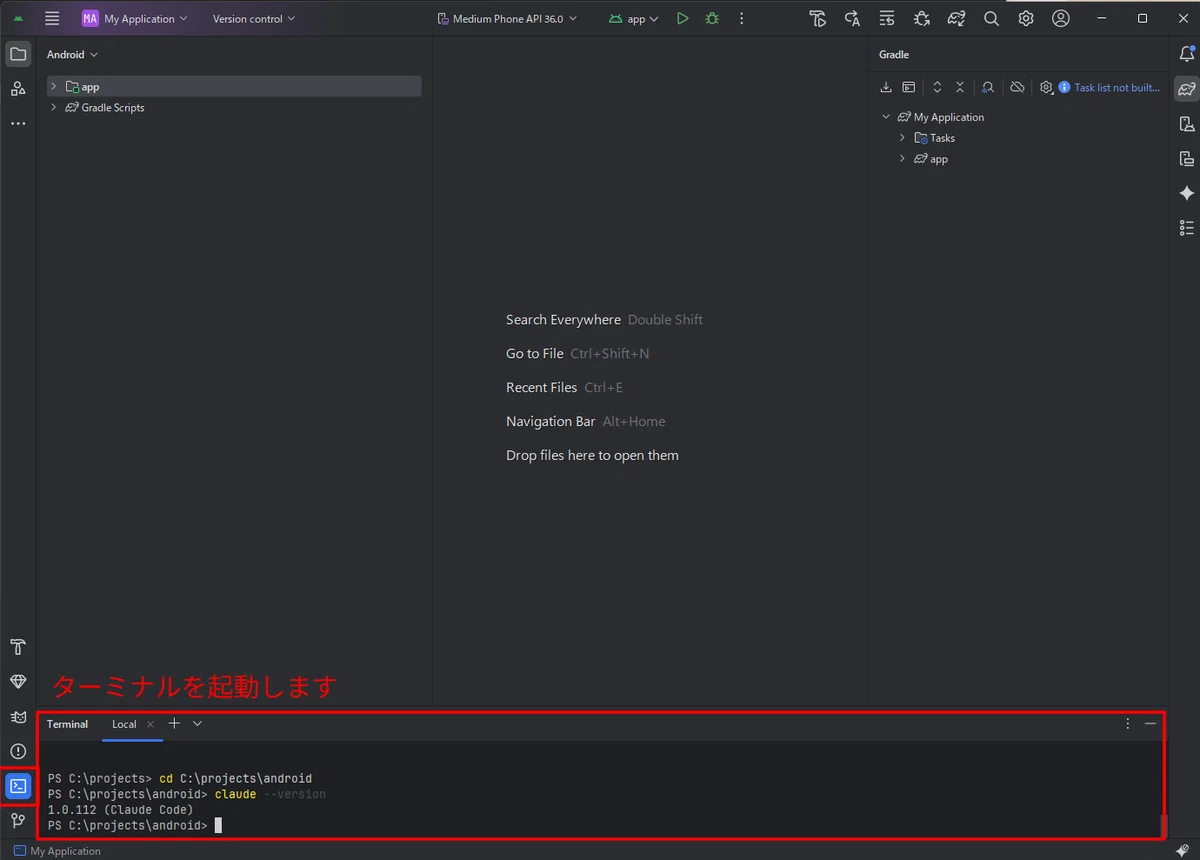Expand the app node in Gradle tree
Screen dimensions: 1200x860
[902, 159]
